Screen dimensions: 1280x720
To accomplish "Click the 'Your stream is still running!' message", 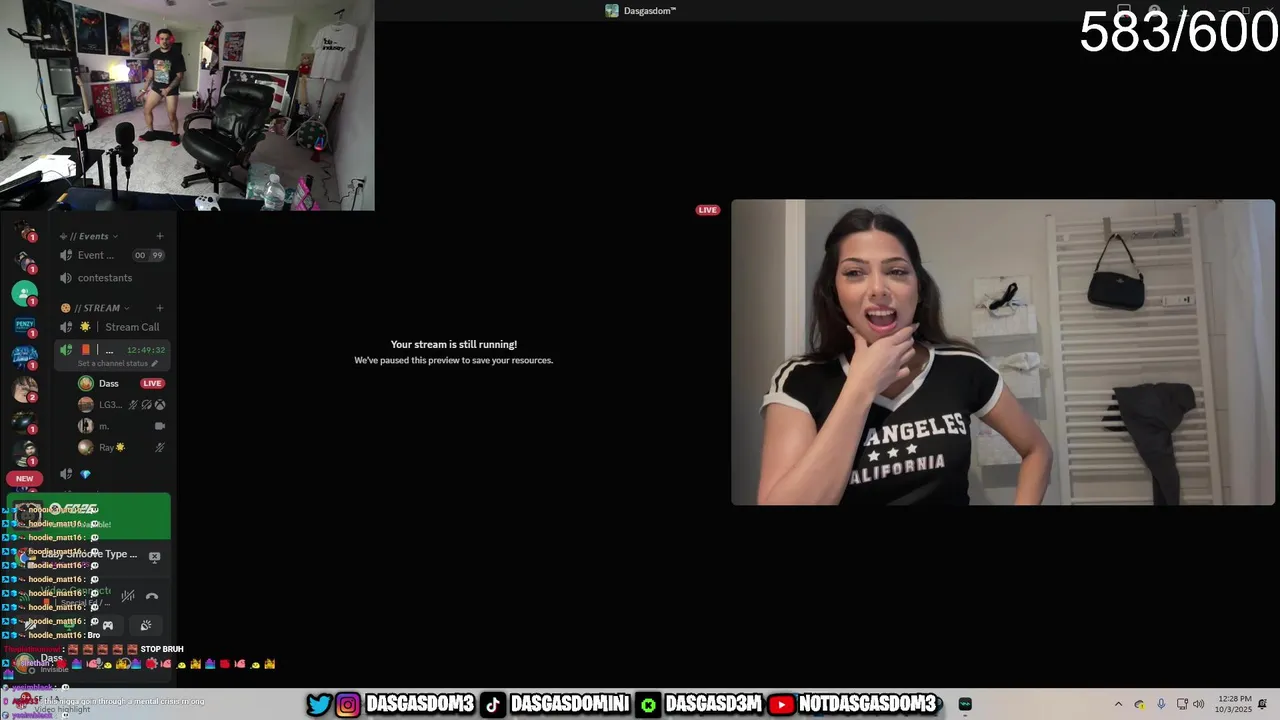I will 454,344.
